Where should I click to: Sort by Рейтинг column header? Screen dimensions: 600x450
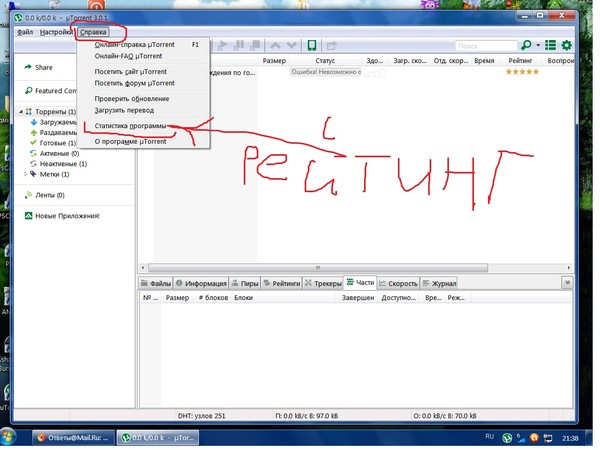click(520, 60)
